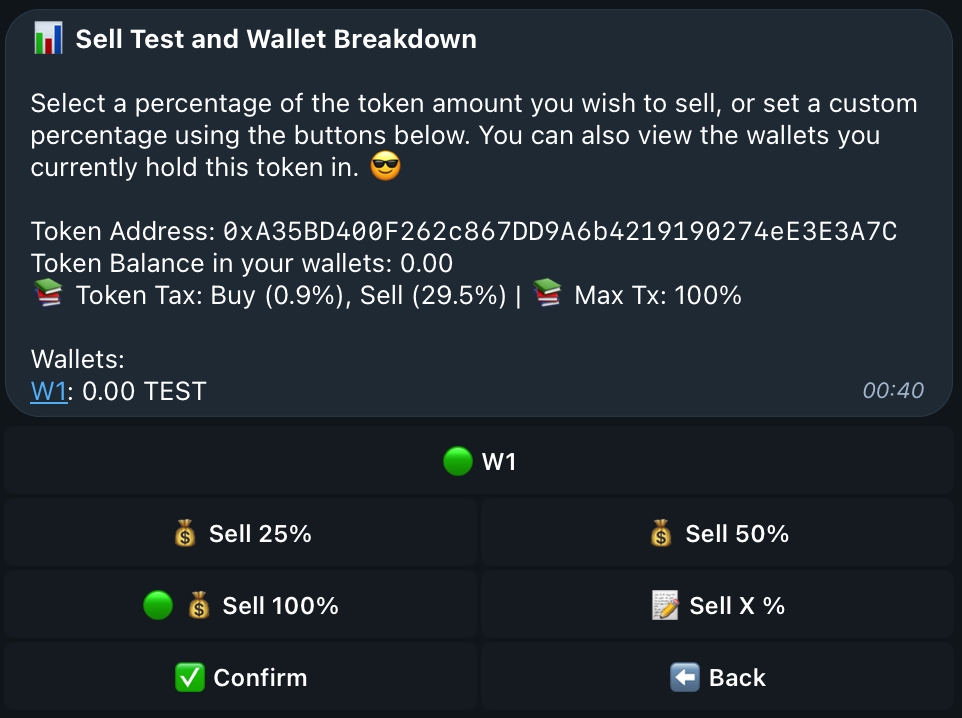Image resolution: width=962 pixels, height=718 pixels.
Task: Click the sunglasses emoji in the message
Action: pos(385,168)
